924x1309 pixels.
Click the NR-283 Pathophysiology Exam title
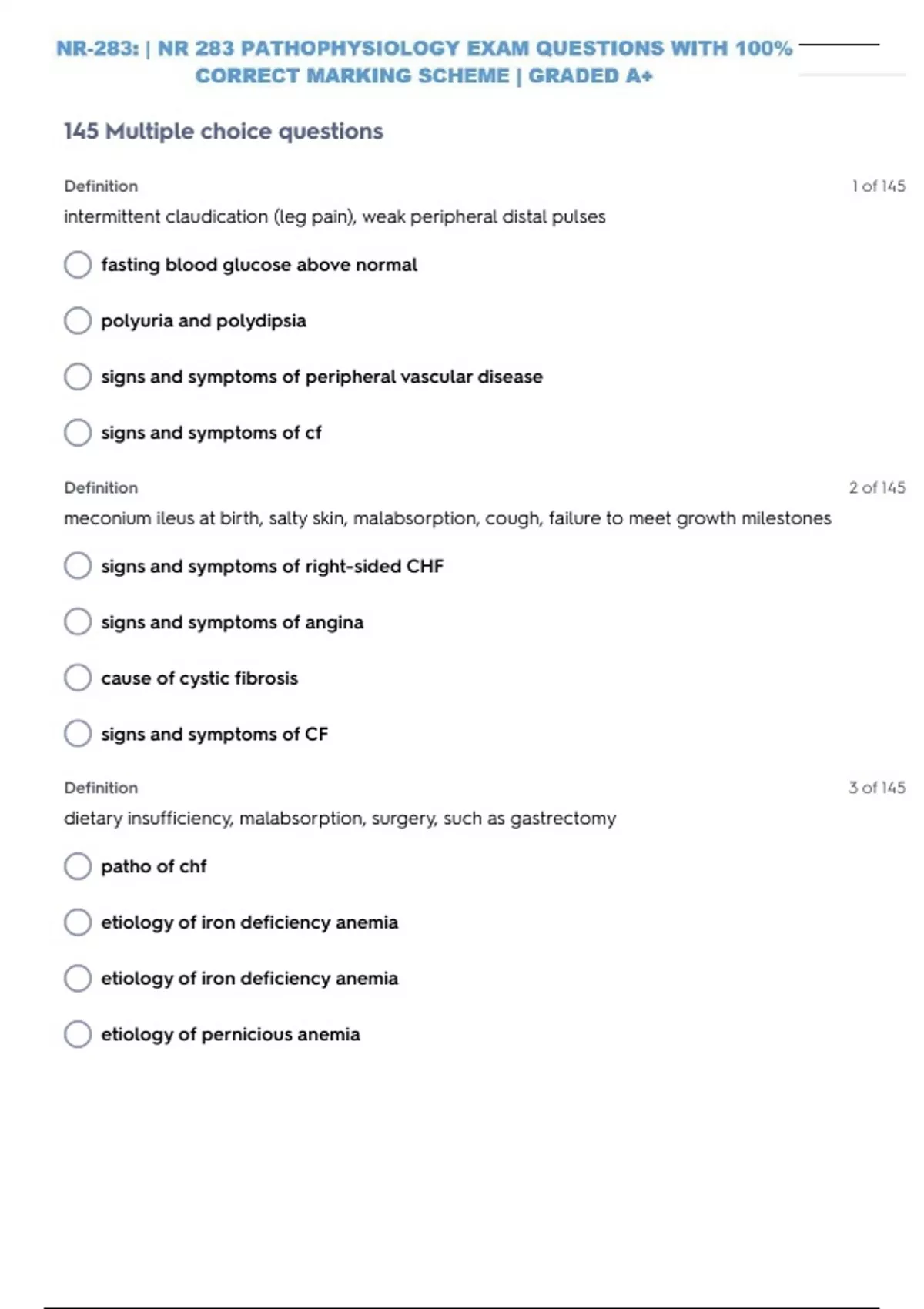(x=424, y=62)
